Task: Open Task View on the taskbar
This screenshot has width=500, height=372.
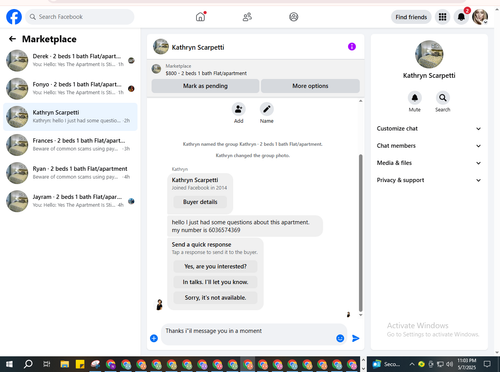Action: [47, 364]
